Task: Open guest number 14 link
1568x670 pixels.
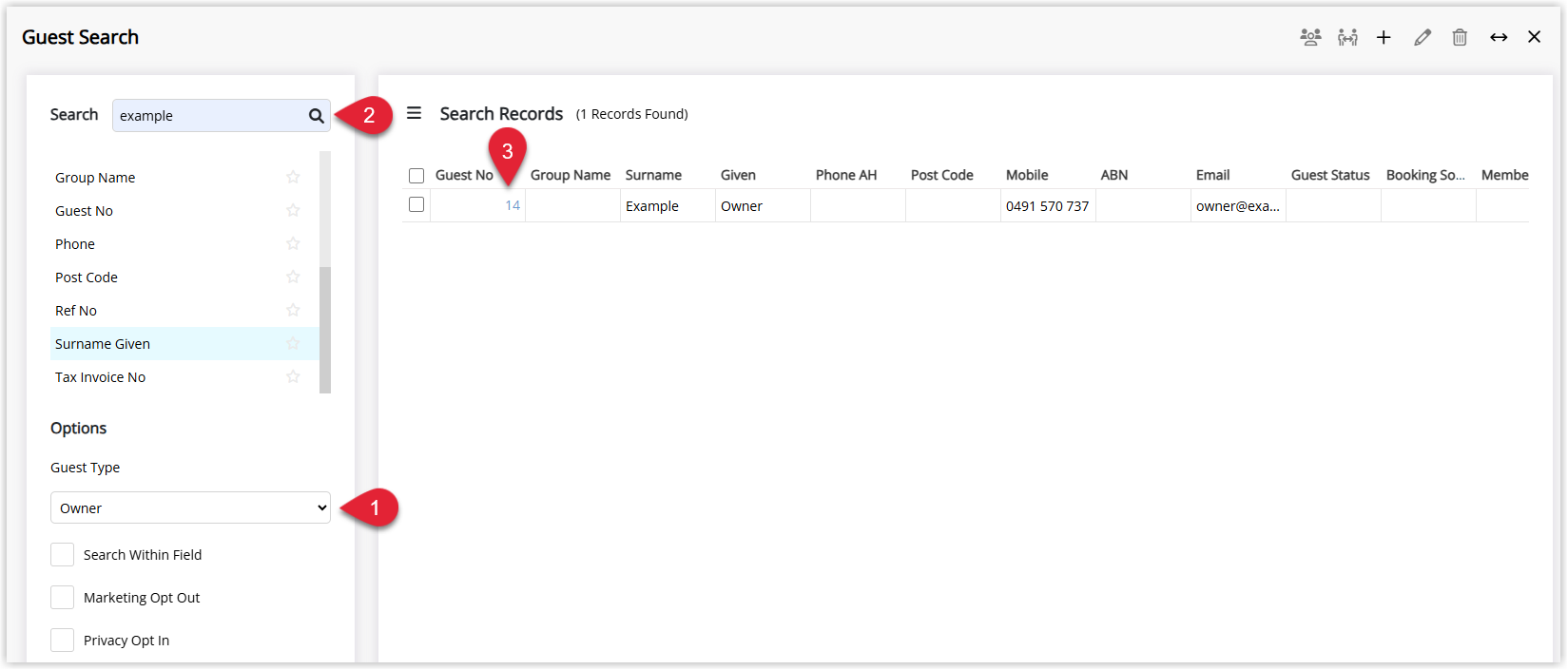Action: coord(513,206)
